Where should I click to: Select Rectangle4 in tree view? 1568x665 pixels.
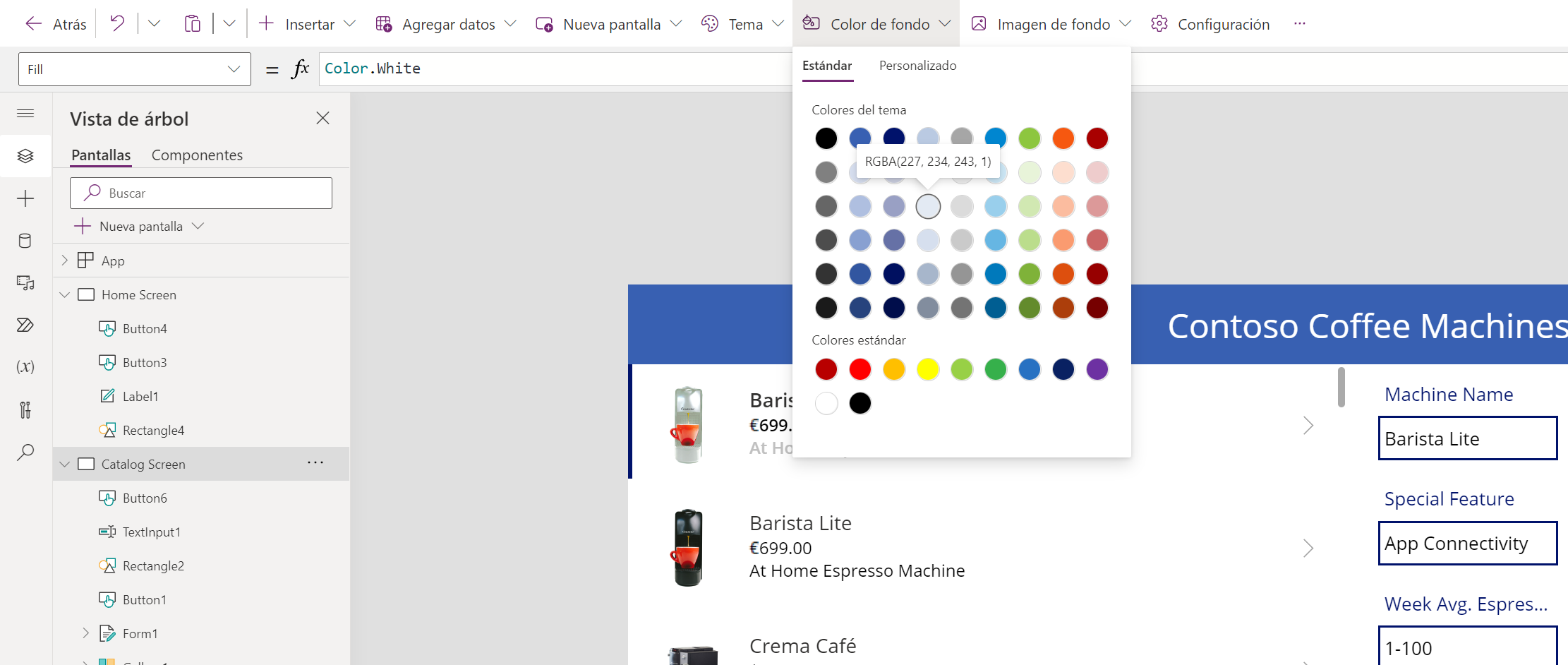click(153, 430)
